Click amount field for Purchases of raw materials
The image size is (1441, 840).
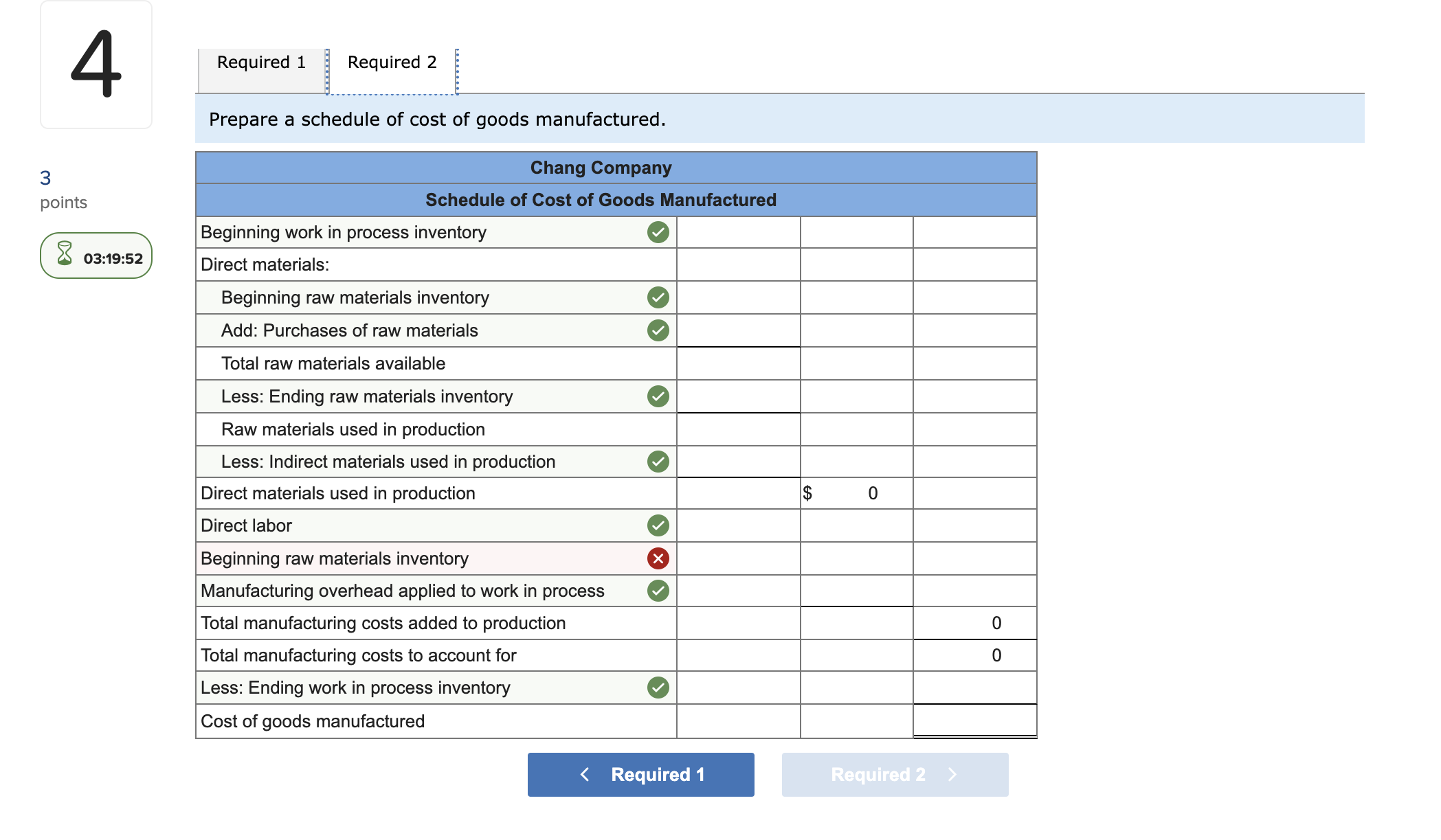(x=738, y=330)
